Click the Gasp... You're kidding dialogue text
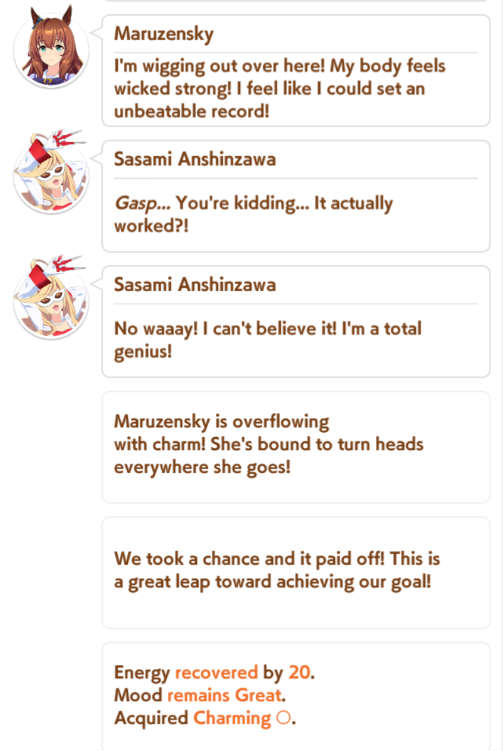 coord(253,214)
